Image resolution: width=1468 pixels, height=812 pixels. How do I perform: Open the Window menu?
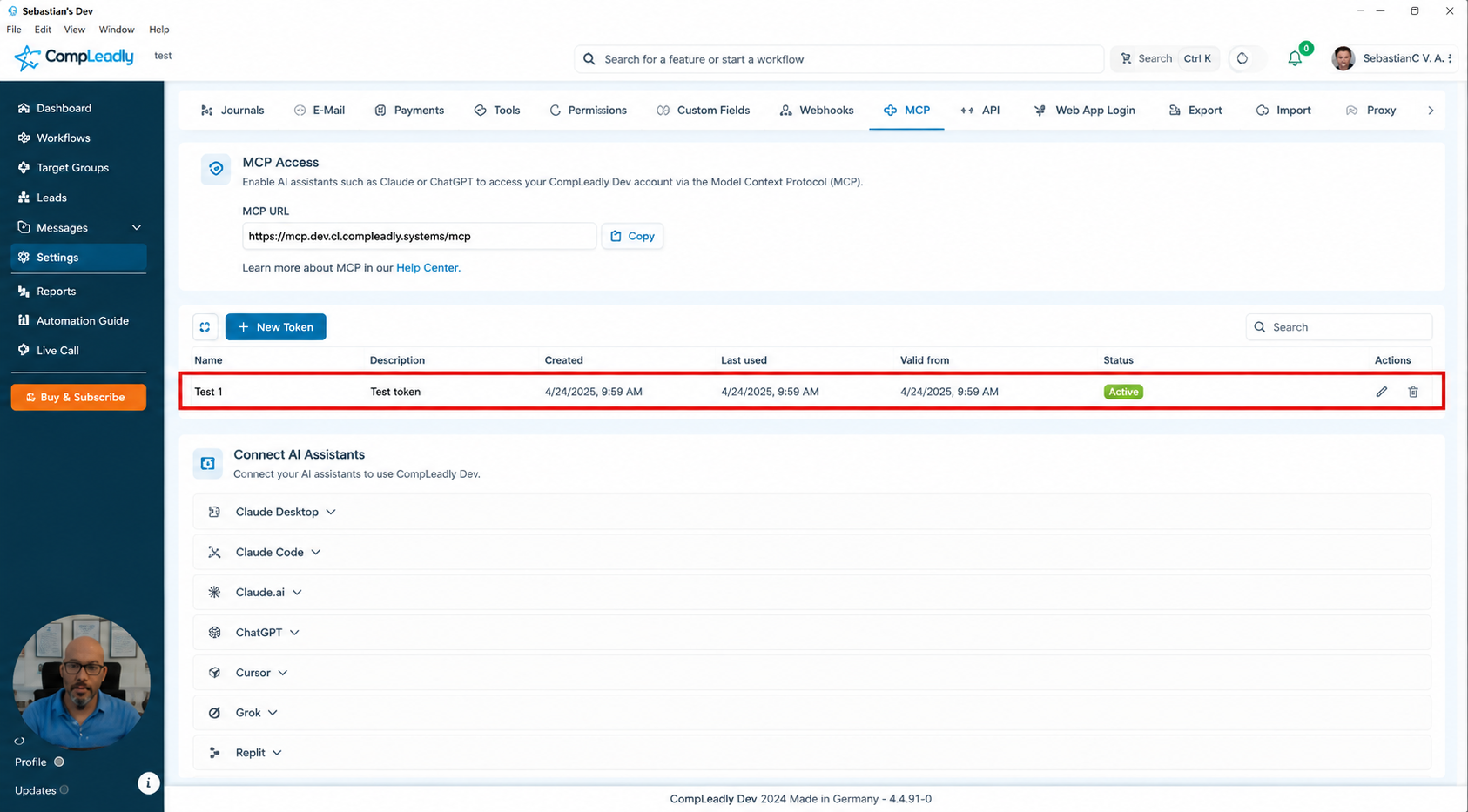click(x=117, y=30)
